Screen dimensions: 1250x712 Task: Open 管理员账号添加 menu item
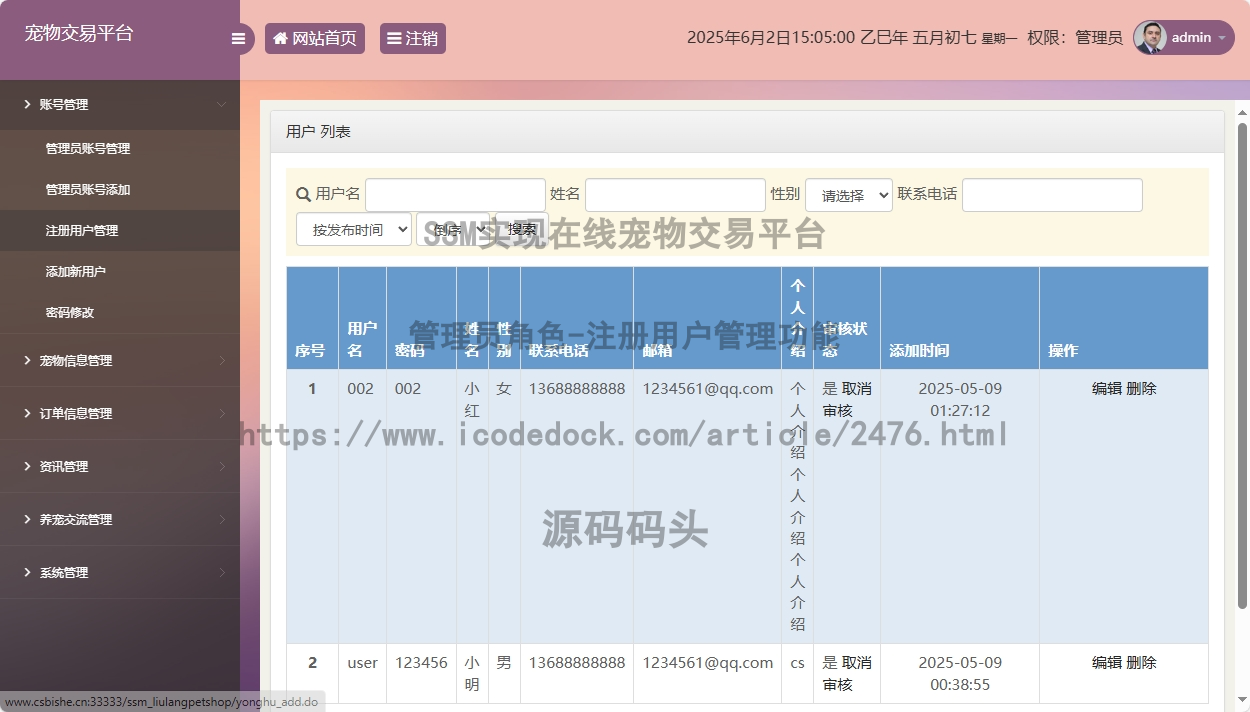click(120, 189)
